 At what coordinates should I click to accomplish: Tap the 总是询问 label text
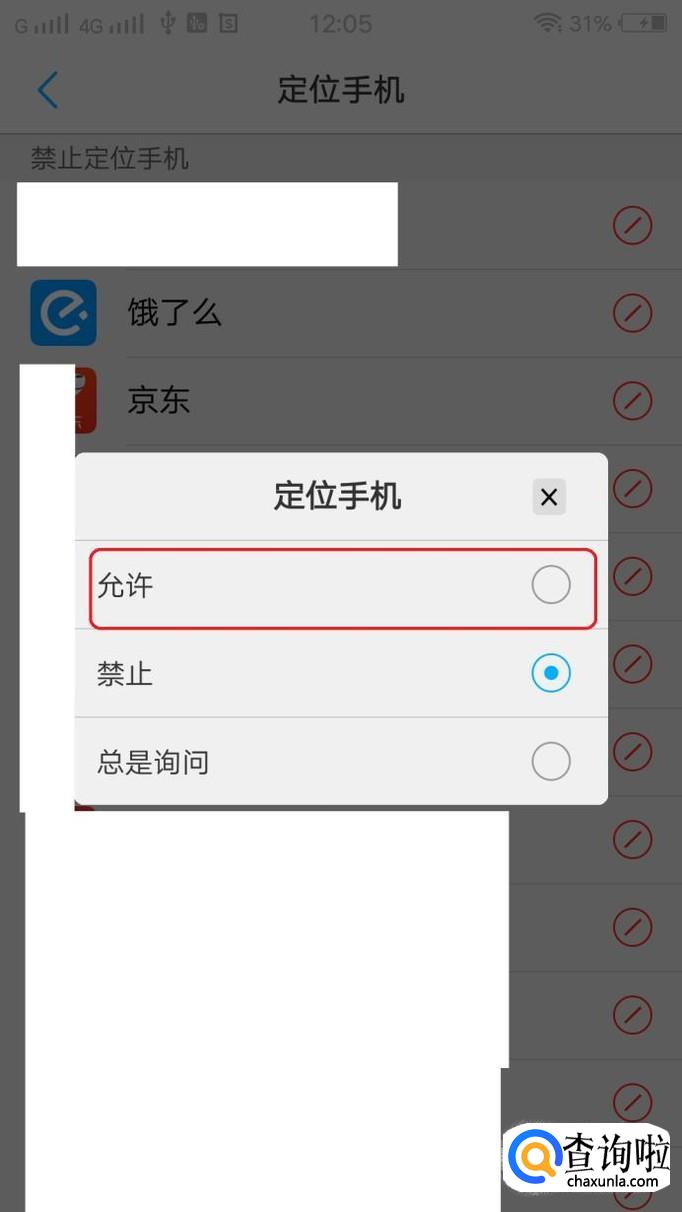click(x=153, y=763)
